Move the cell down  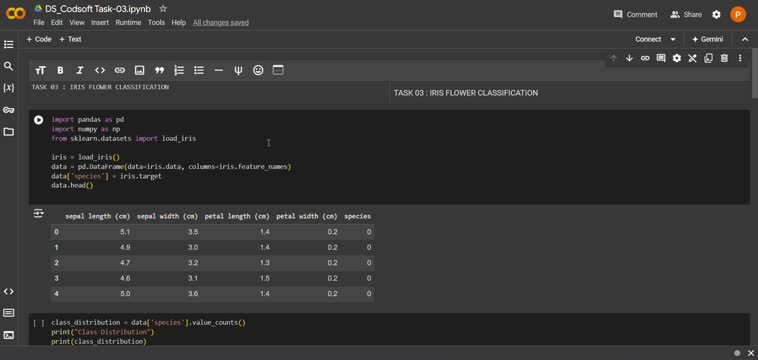pyautogui.click(x=629, y=58)
